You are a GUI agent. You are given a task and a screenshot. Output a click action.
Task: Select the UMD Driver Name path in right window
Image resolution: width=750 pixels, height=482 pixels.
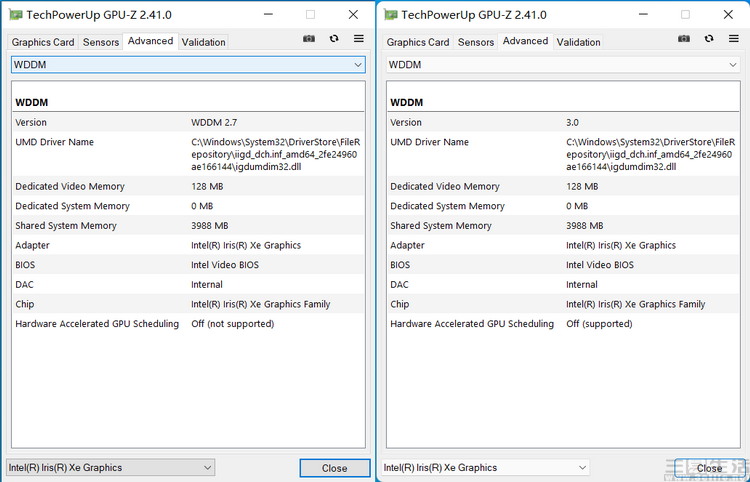651,154
